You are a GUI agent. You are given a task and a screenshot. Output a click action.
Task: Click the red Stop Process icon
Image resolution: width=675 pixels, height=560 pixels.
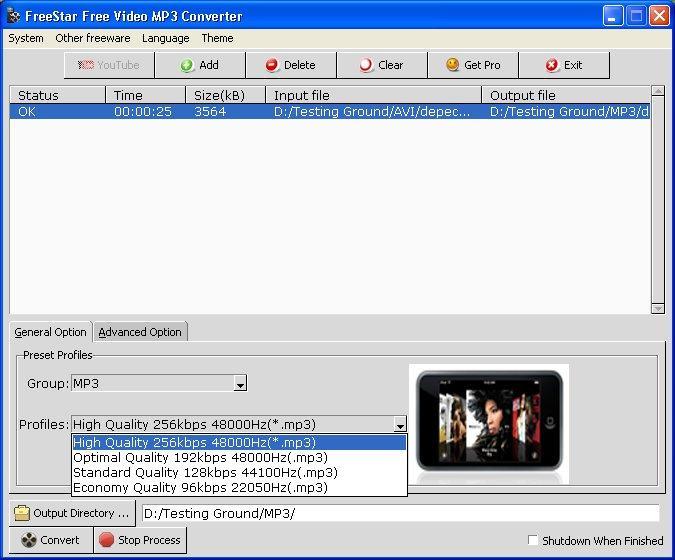click(106, 539)
